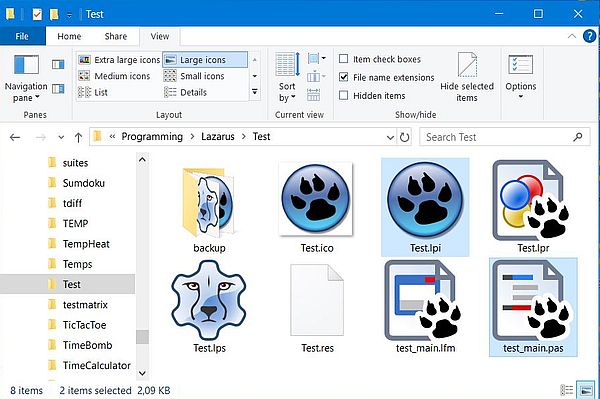
Task: Go back with the left arrow
Action: [15, 137]
